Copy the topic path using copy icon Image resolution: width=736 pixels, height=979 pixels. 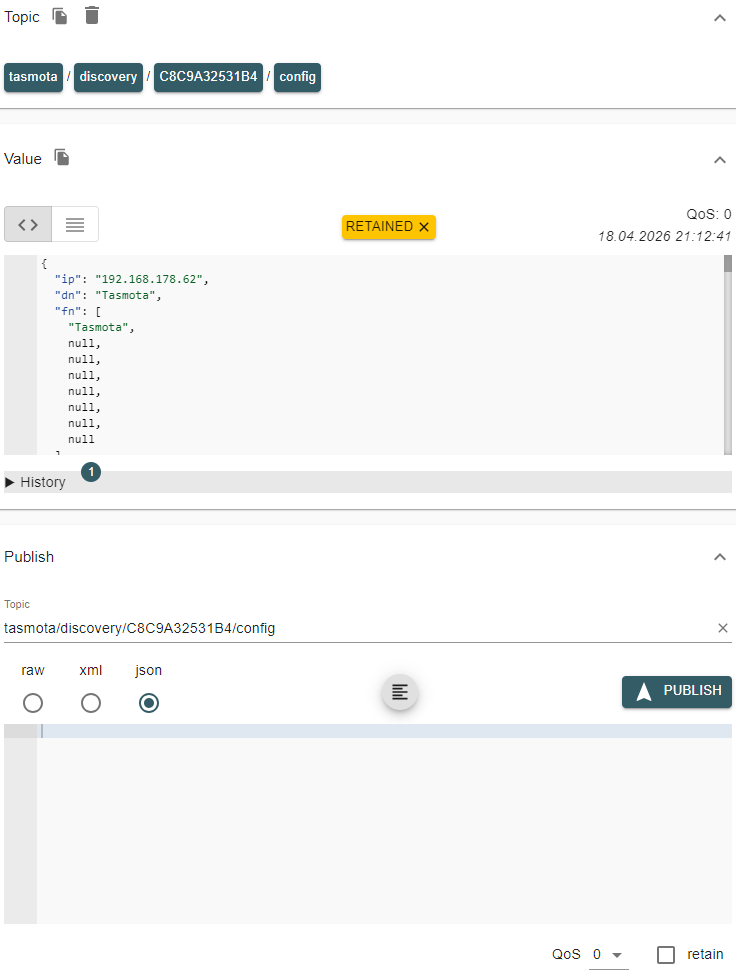point(58,16)
